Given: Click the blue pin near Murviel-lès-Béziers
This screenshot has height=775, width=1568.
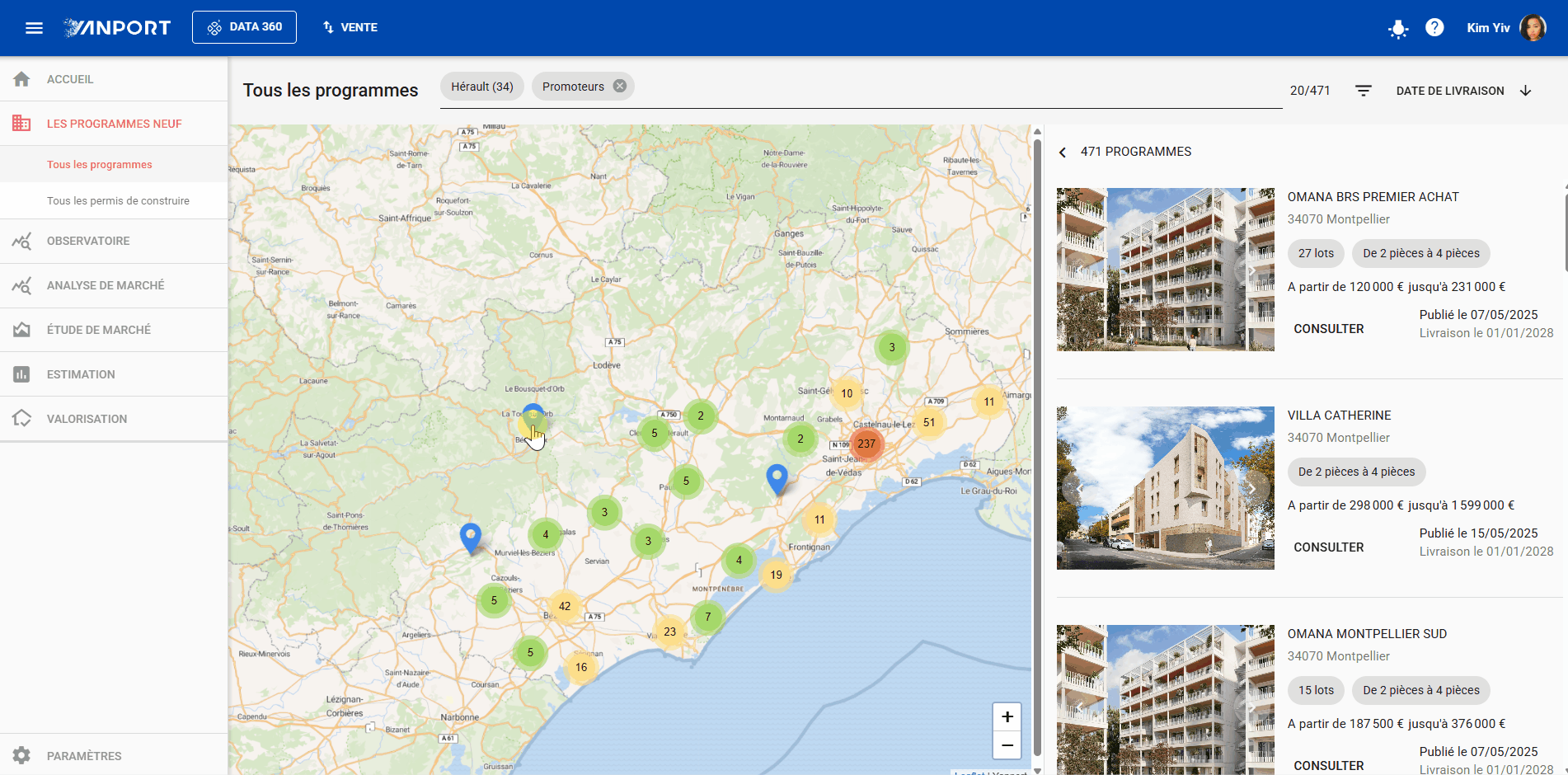Looking at the screenshot, I should click(x=470, y=538).
